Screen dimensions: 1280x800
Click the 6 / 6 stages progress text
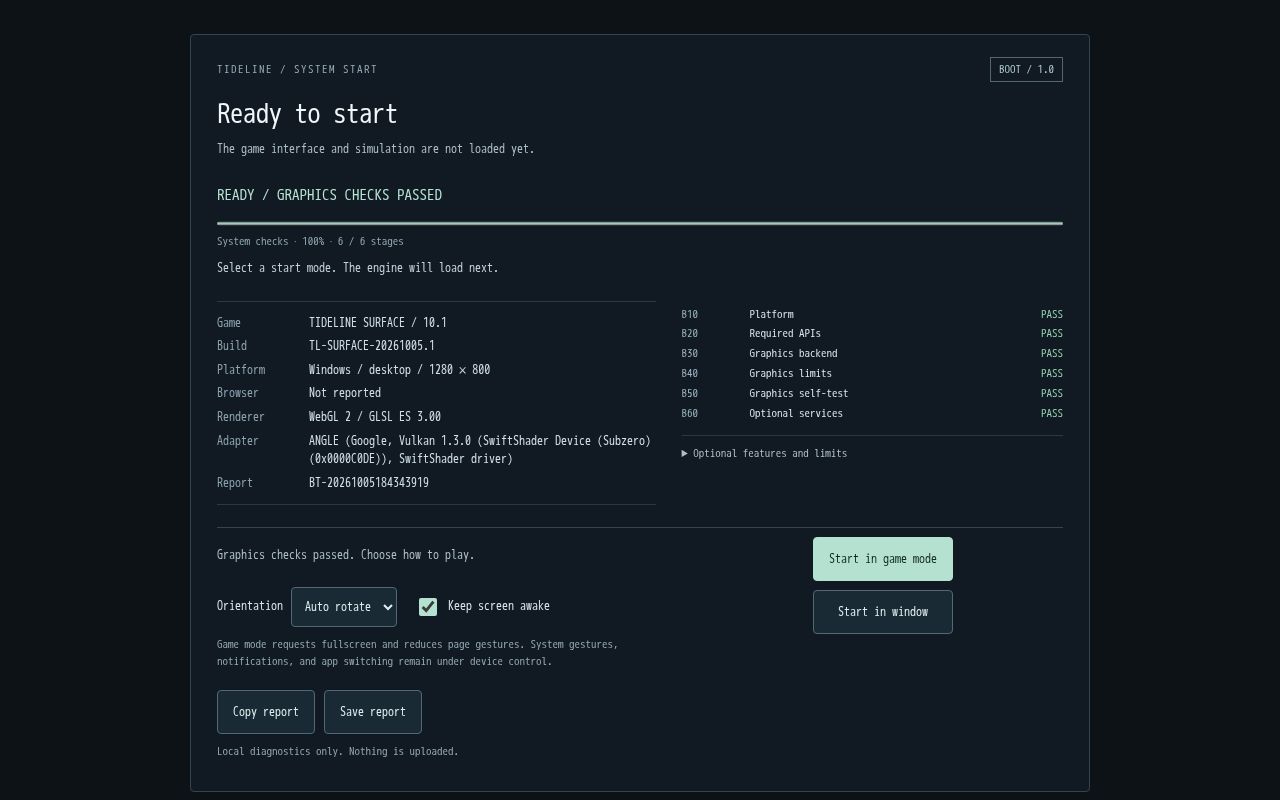coord(371,242)
